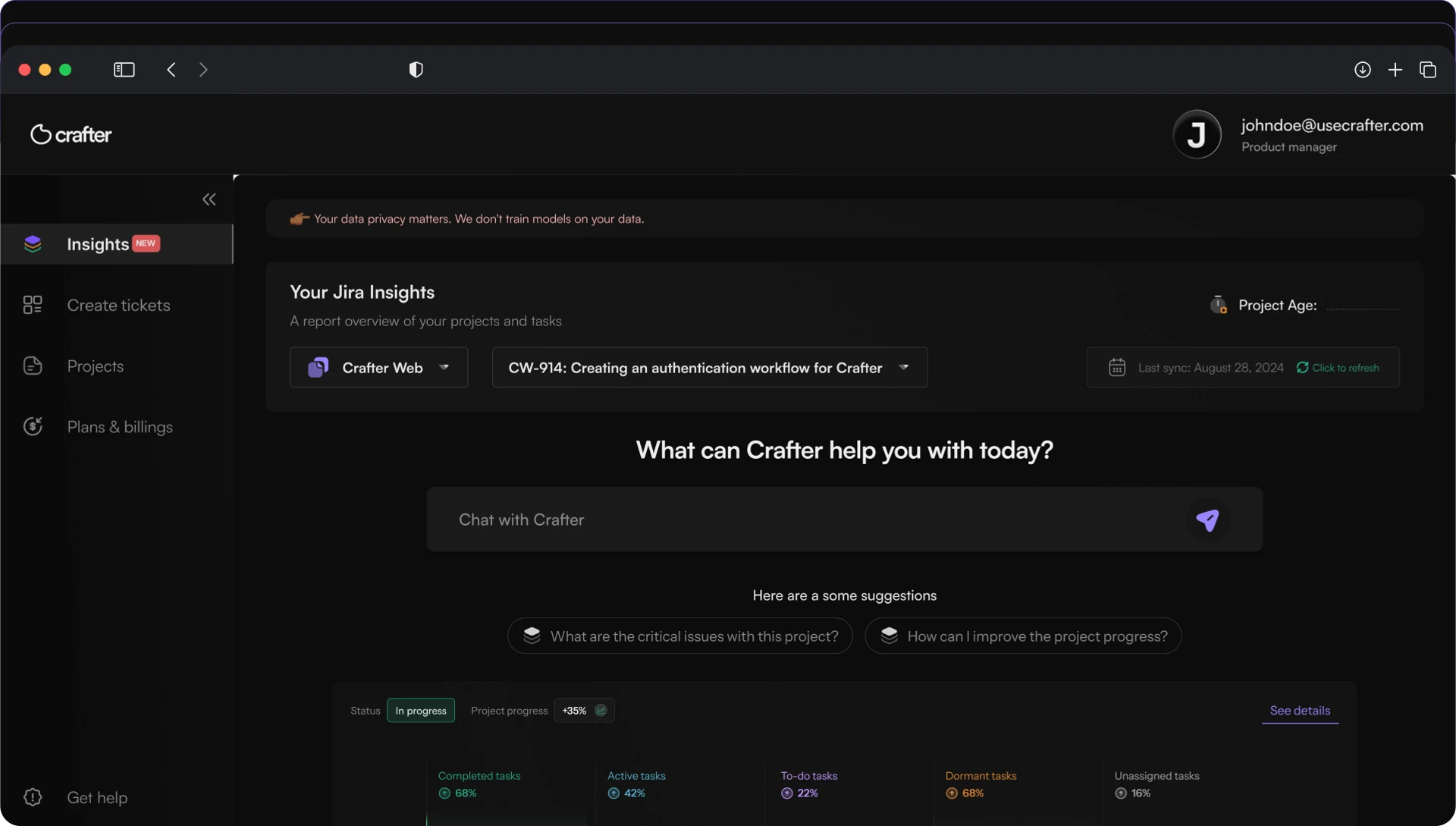Select the Create tickets tool
This screenshot has width=1456, height=826.
coord(118,305)
